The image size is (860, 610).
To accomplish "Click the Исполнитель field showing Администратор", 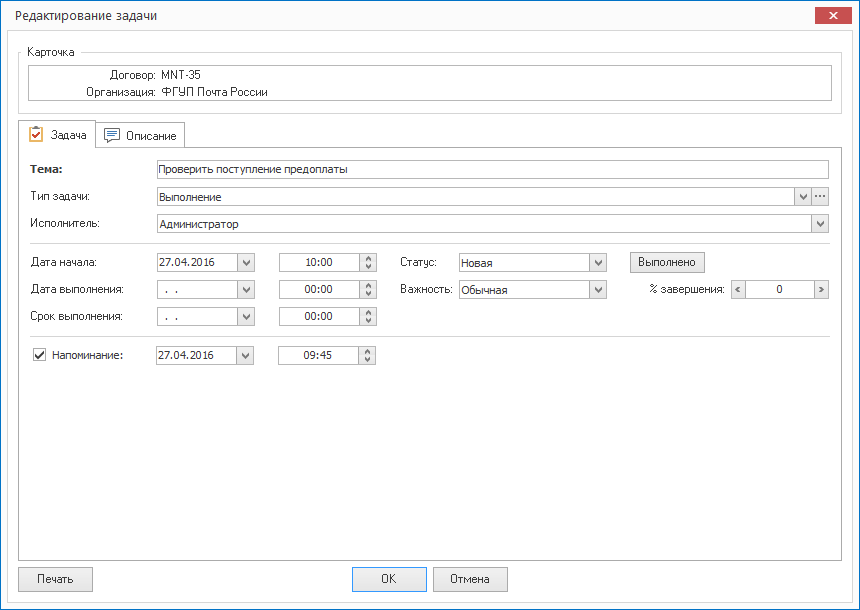I will pos(484,223).
